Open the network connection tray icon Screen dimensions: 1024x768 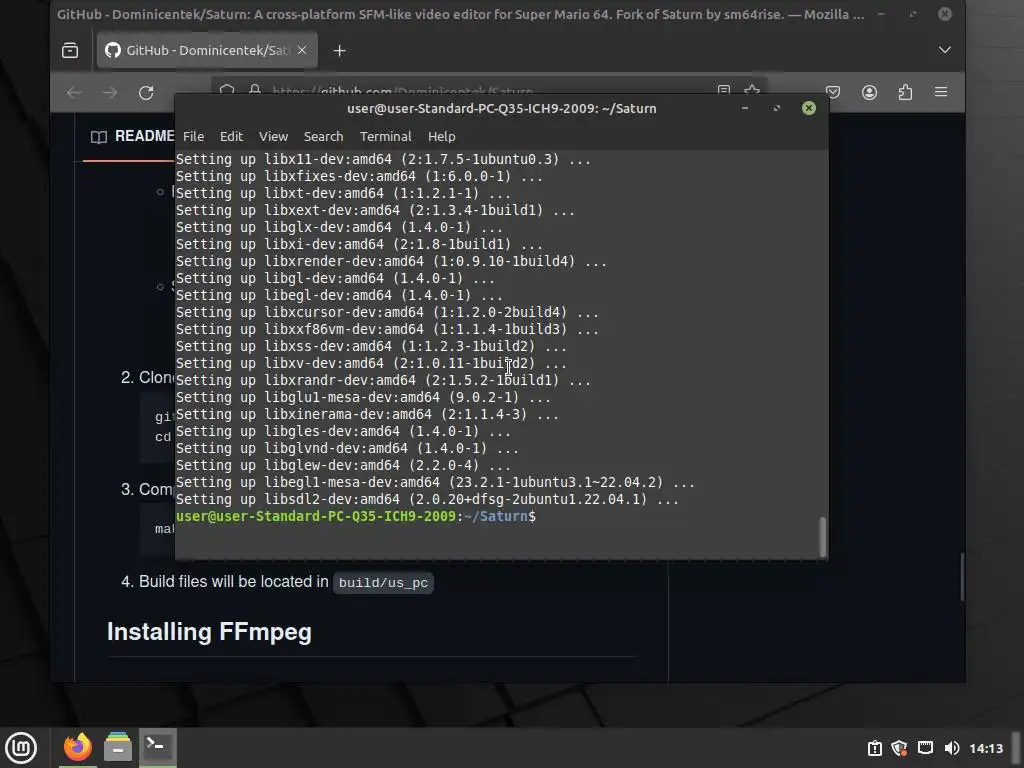coord(925,748)
